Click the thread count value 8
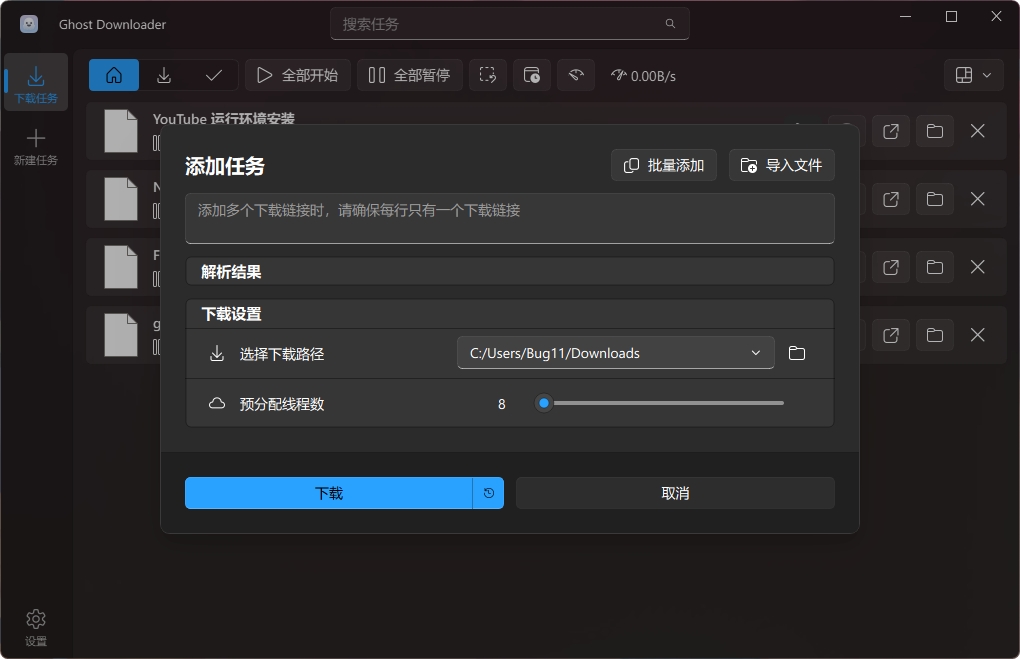Image resolution: width=1020 pixels, height=659 pixels. coord(502,404)
